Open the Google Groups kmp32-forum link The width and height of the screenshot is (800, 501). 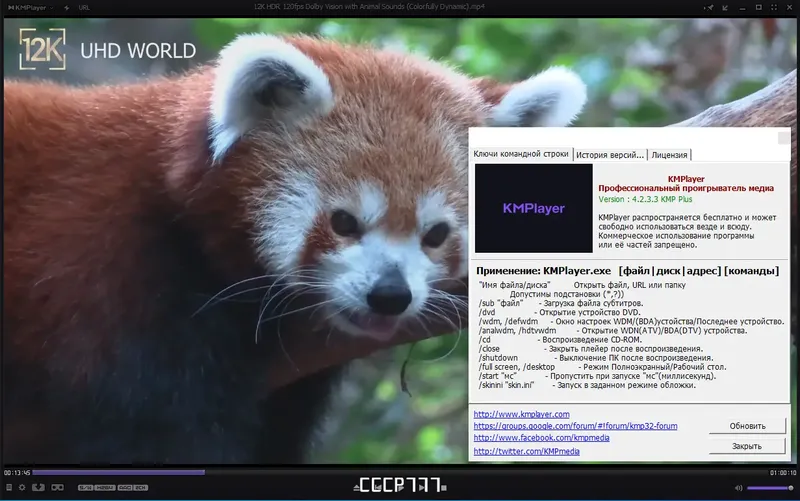(576, 426)
